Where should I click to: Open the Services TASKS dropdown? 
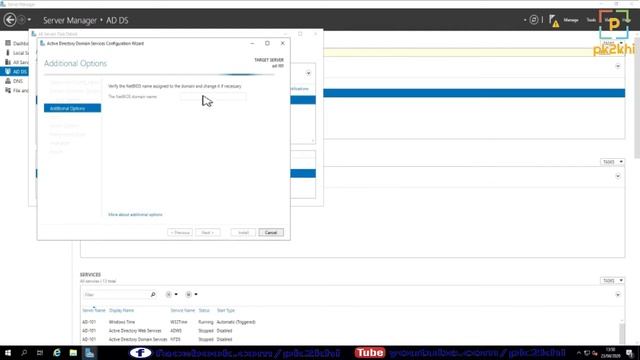(612, 280)
